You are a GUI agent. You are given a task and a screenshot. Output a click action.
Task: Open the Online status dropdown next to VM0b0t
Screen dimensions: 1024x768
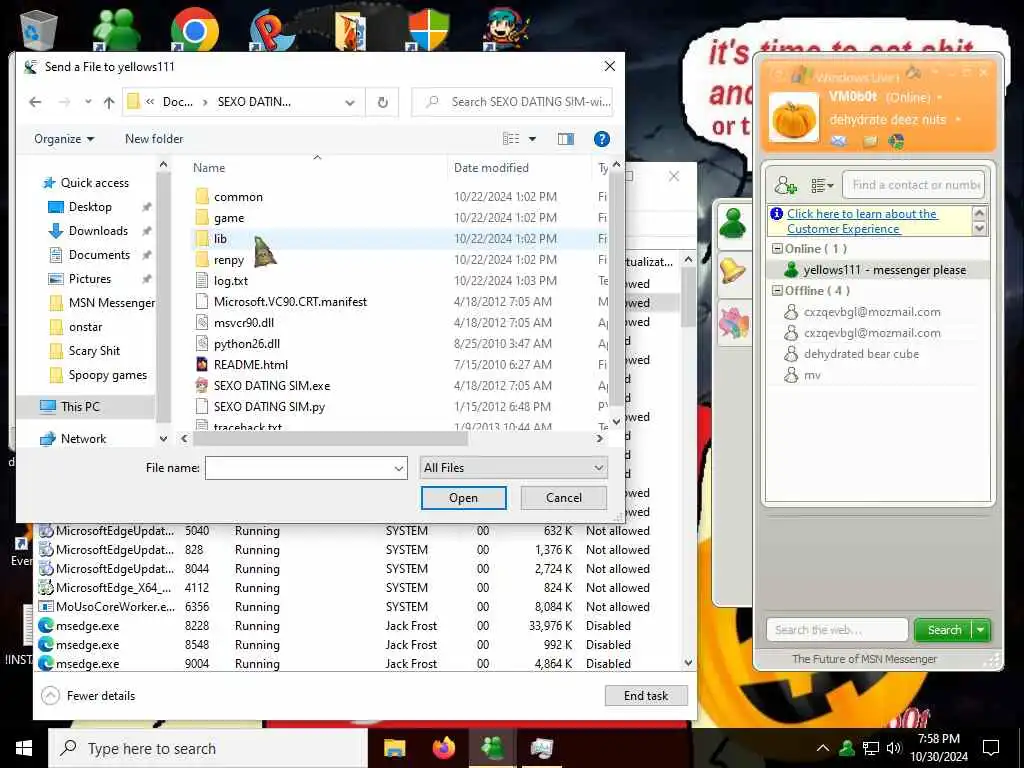(x=940, y=98)
